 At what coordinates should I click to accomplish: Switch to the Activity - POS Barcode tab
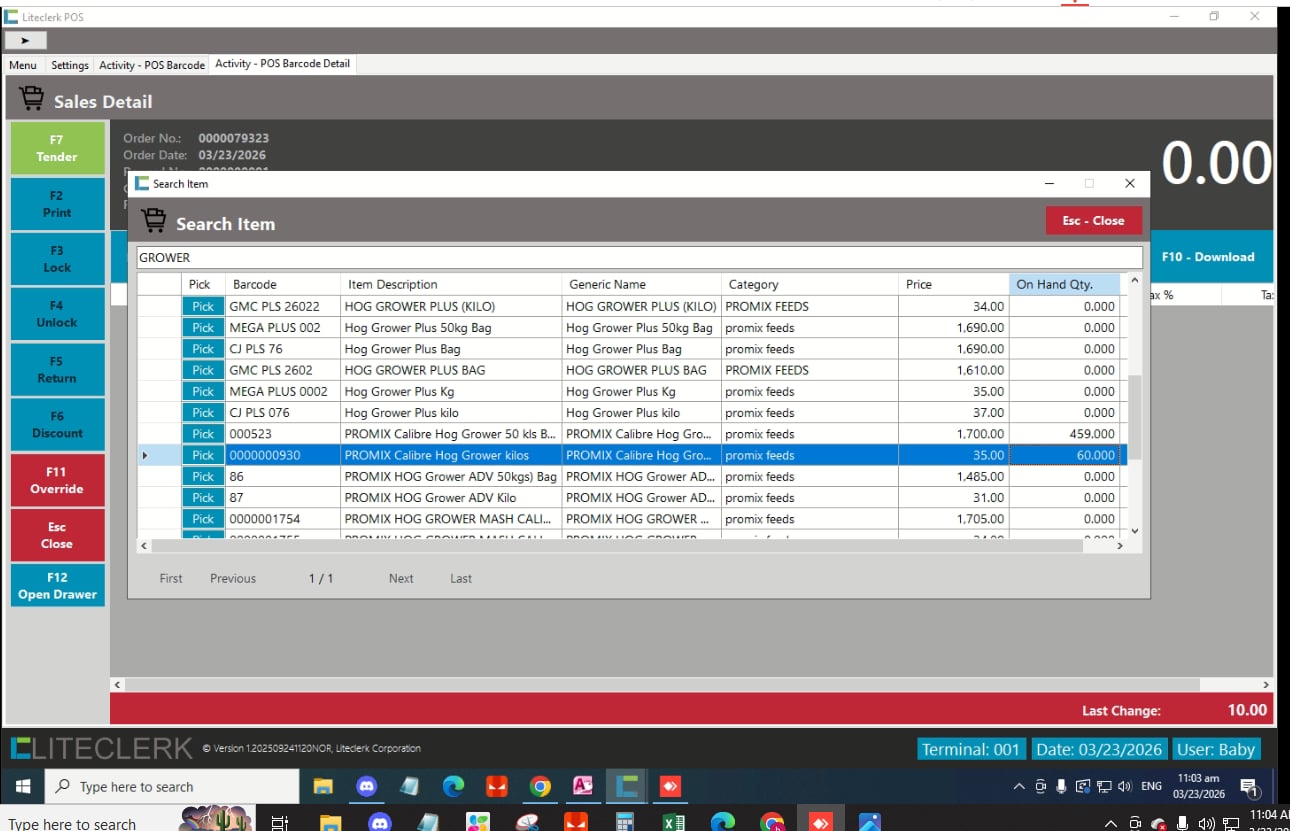coord(151,65)
